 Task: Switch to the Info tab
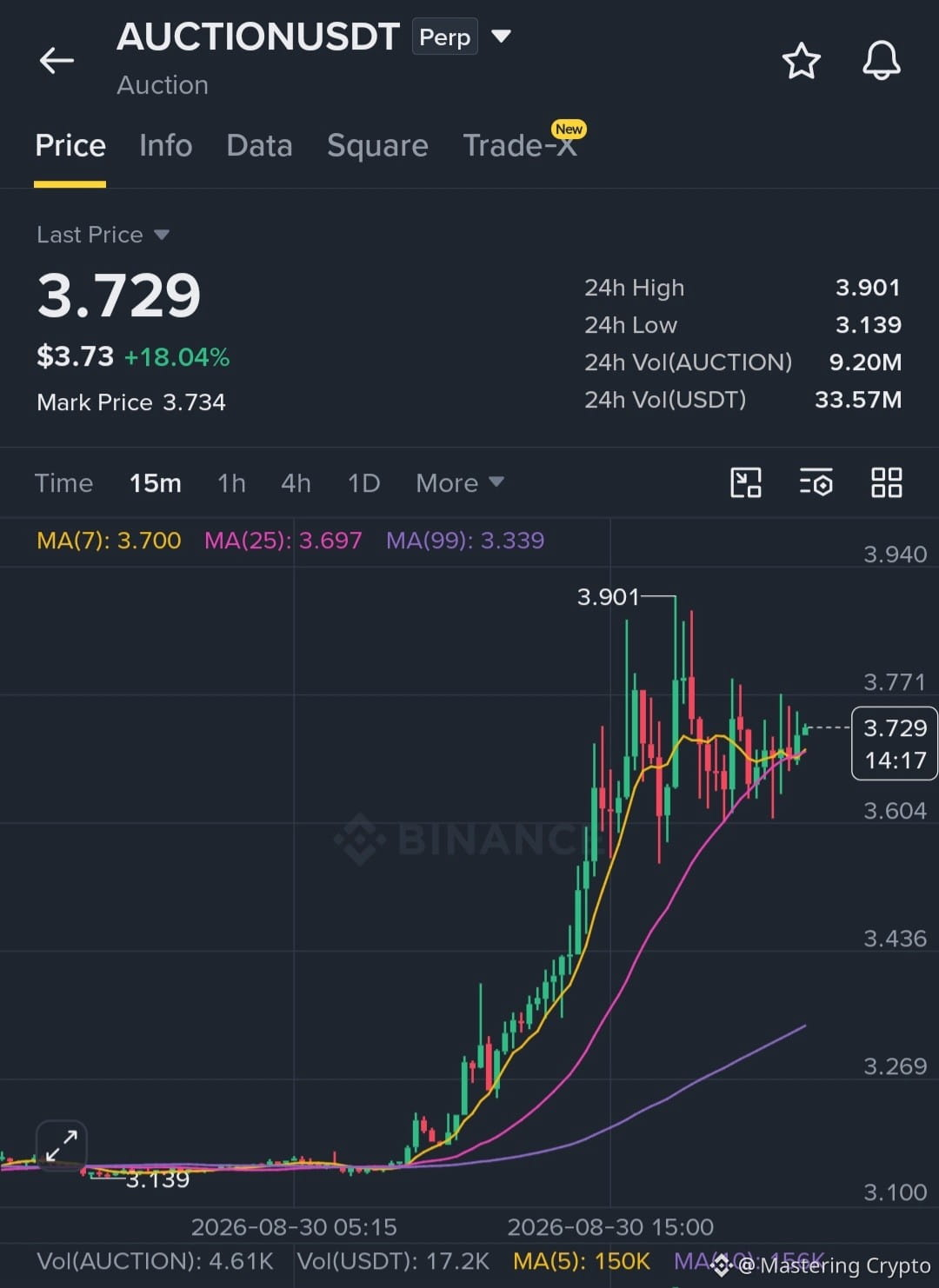click(x=166, y=145)
